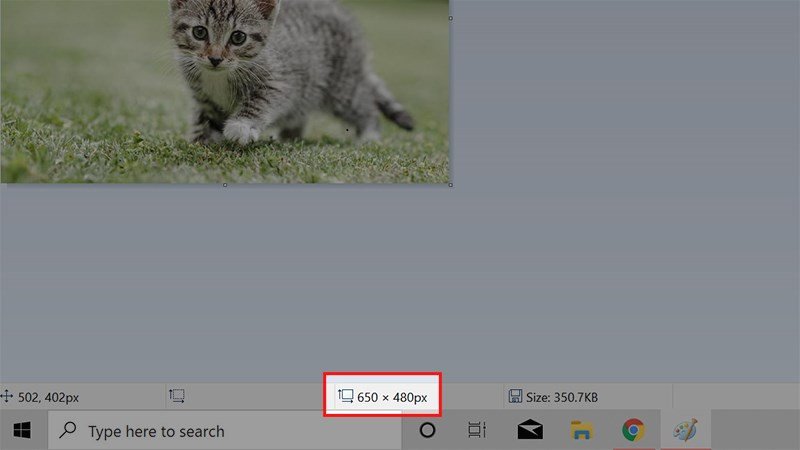The image size is (800, 450).
Task: Click the floppy disk file size icon
Action: coord(514,397)
